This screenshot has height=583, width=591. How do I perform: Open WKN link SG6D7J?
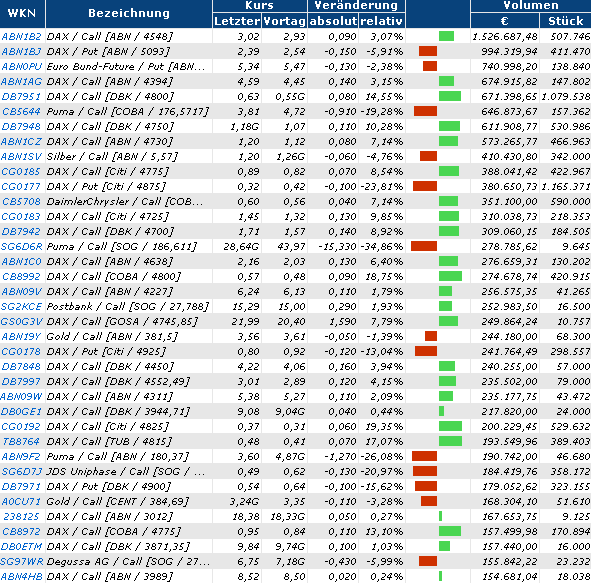(21, 471)
